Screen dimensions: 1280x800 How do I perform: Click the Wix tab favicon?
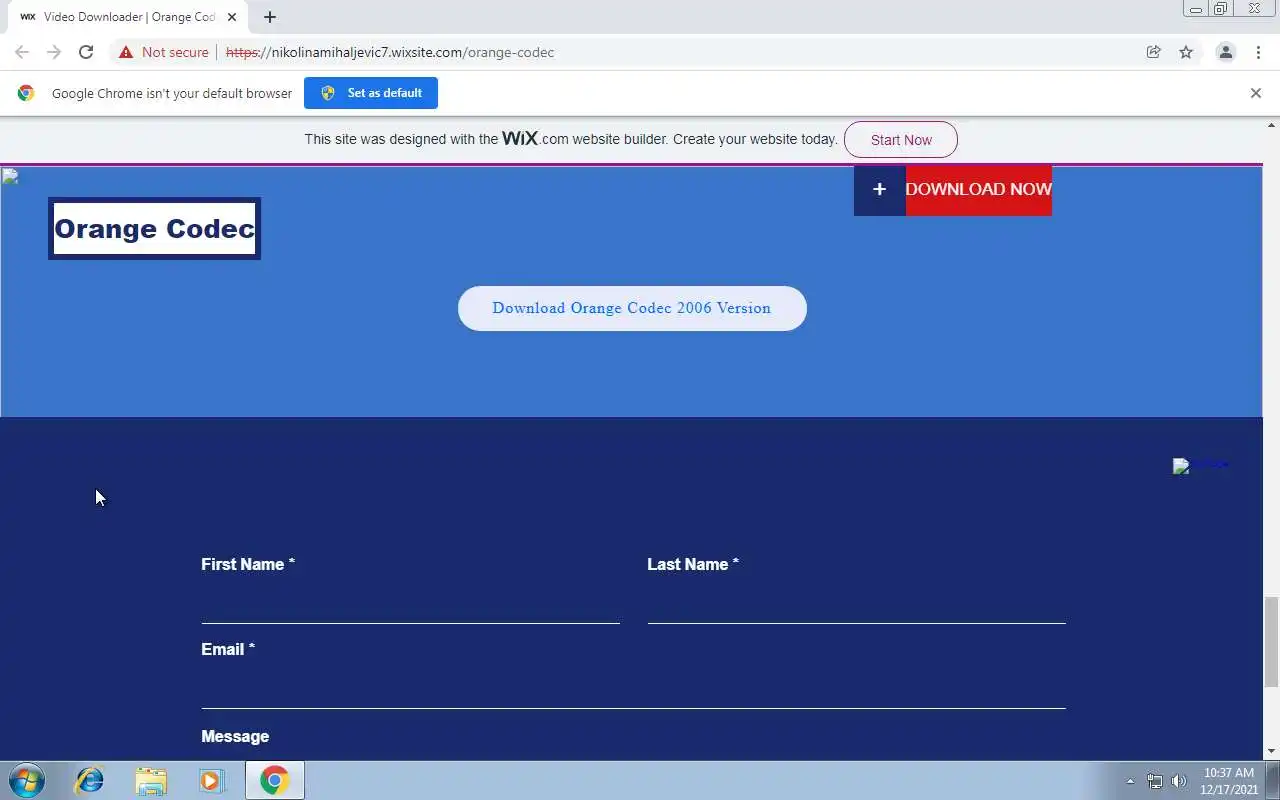(x=28, y=17)
